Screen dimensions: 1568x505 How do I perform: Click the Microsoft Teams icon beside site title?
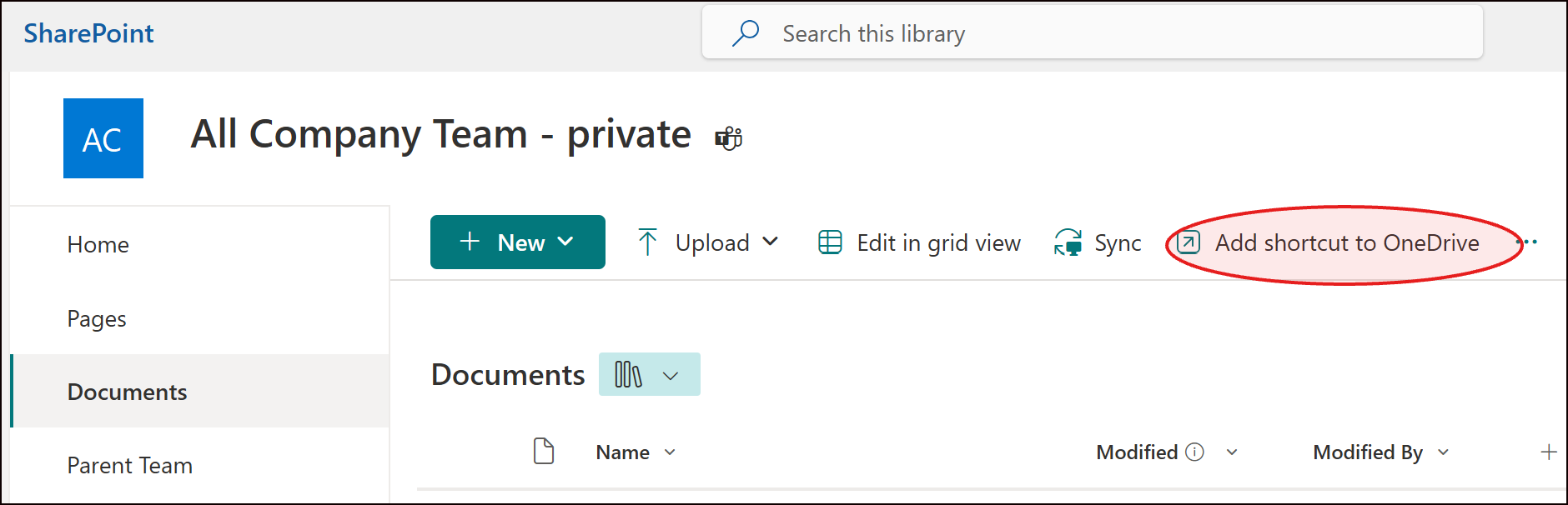click(x=728, y=138)
